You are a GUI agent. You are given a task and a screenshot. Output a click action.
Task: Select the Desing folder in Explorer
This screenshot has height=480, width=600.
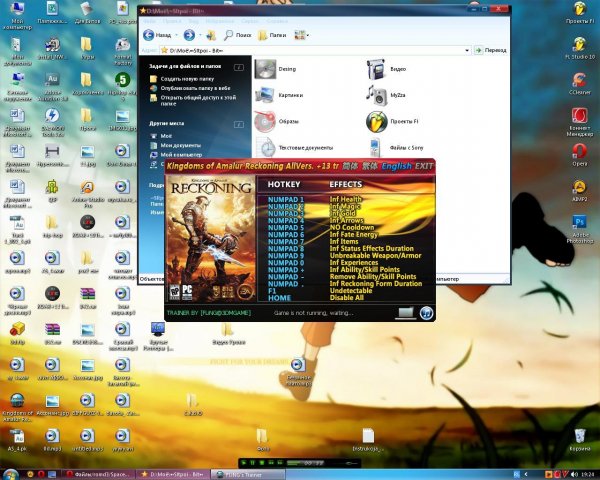click(x=276, y=69)
